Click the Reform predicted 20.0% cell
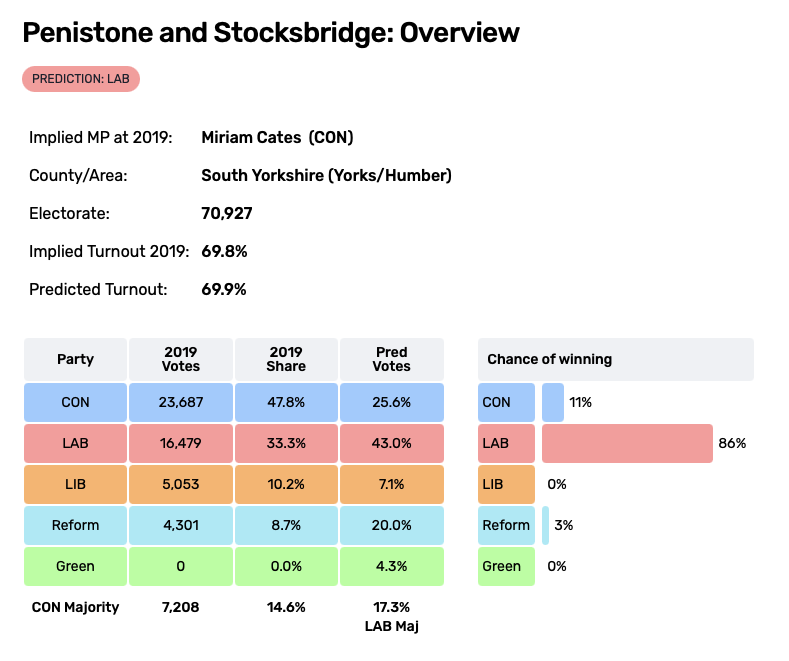789x661 pixels. [x=391, y=526]
